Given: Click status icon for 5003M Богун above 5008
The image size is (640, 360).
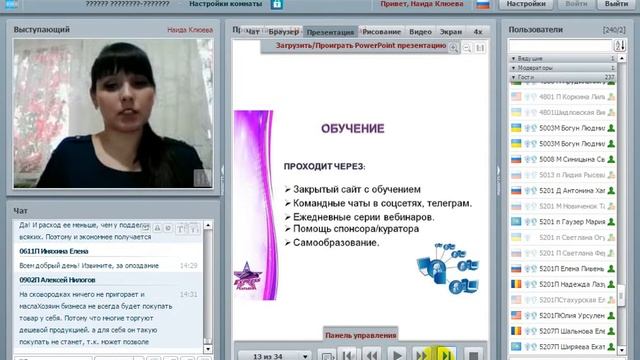Looking at the screenshot, I should tap(611, 144).
